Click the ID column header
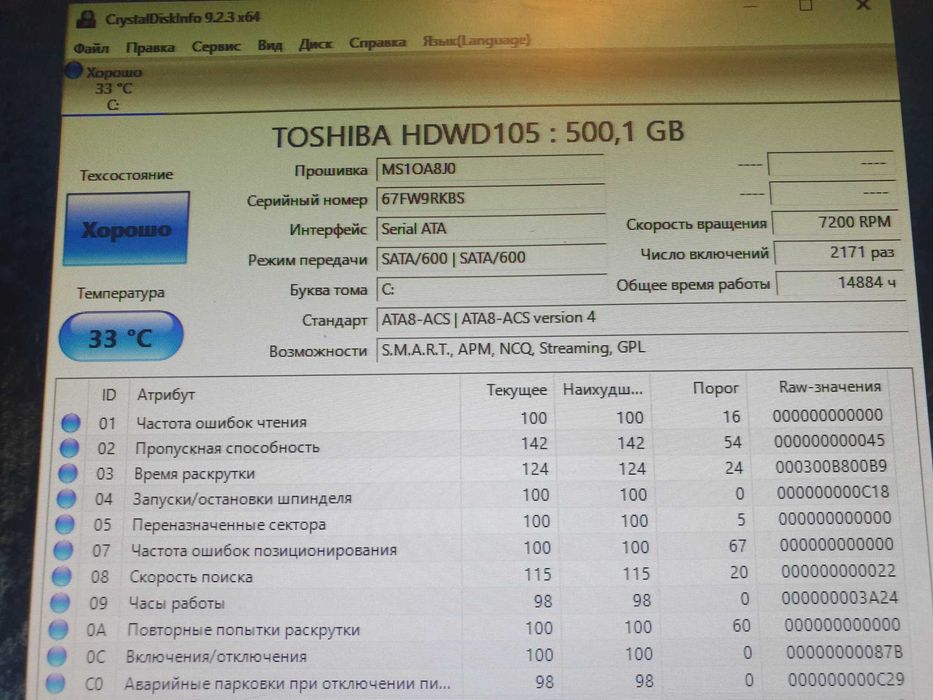 109,395
